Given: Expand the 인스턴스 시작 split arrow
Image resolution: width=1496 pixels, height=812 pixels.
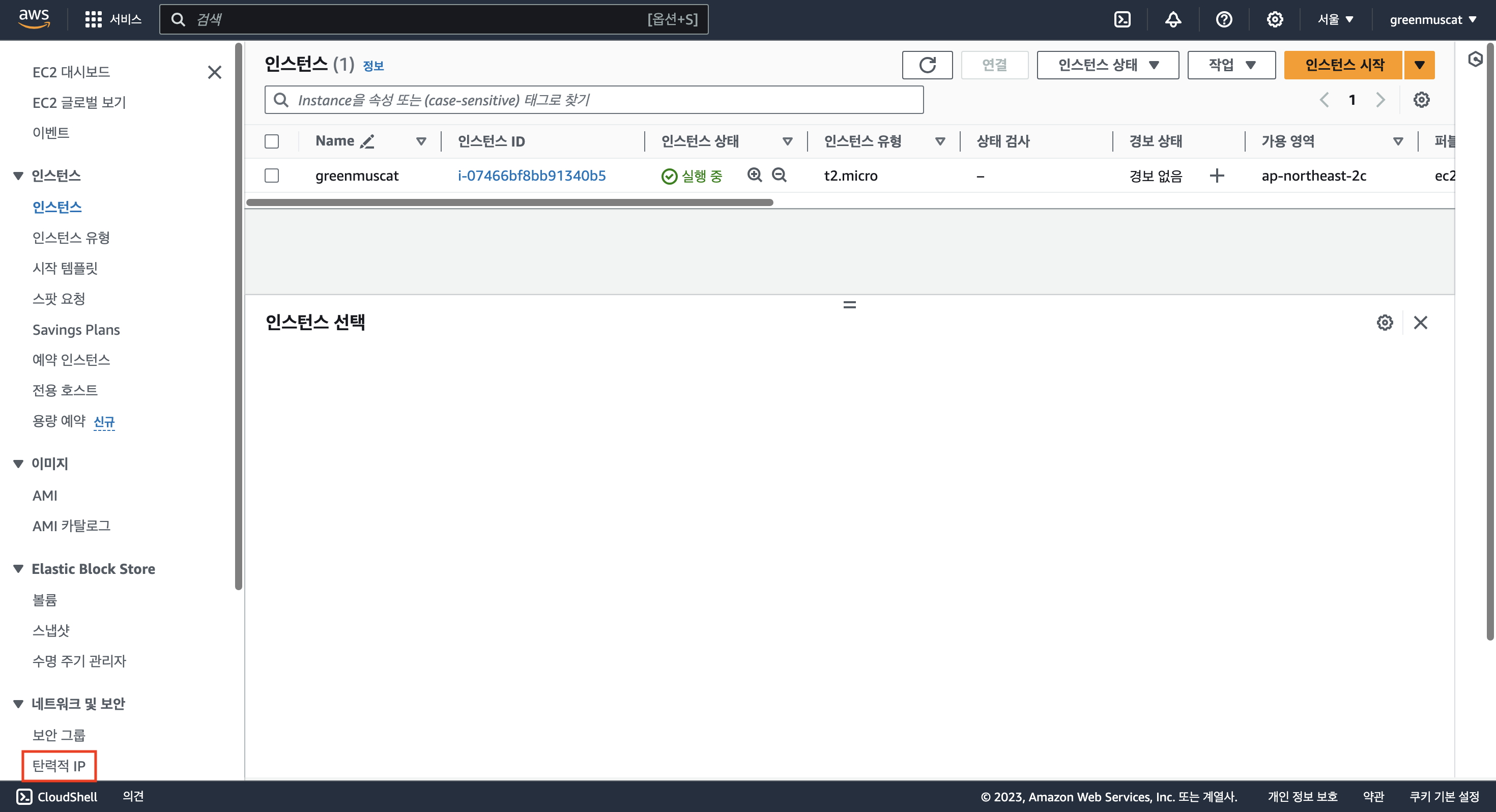Looking at the screenshot, I should tap(1419, 65).
